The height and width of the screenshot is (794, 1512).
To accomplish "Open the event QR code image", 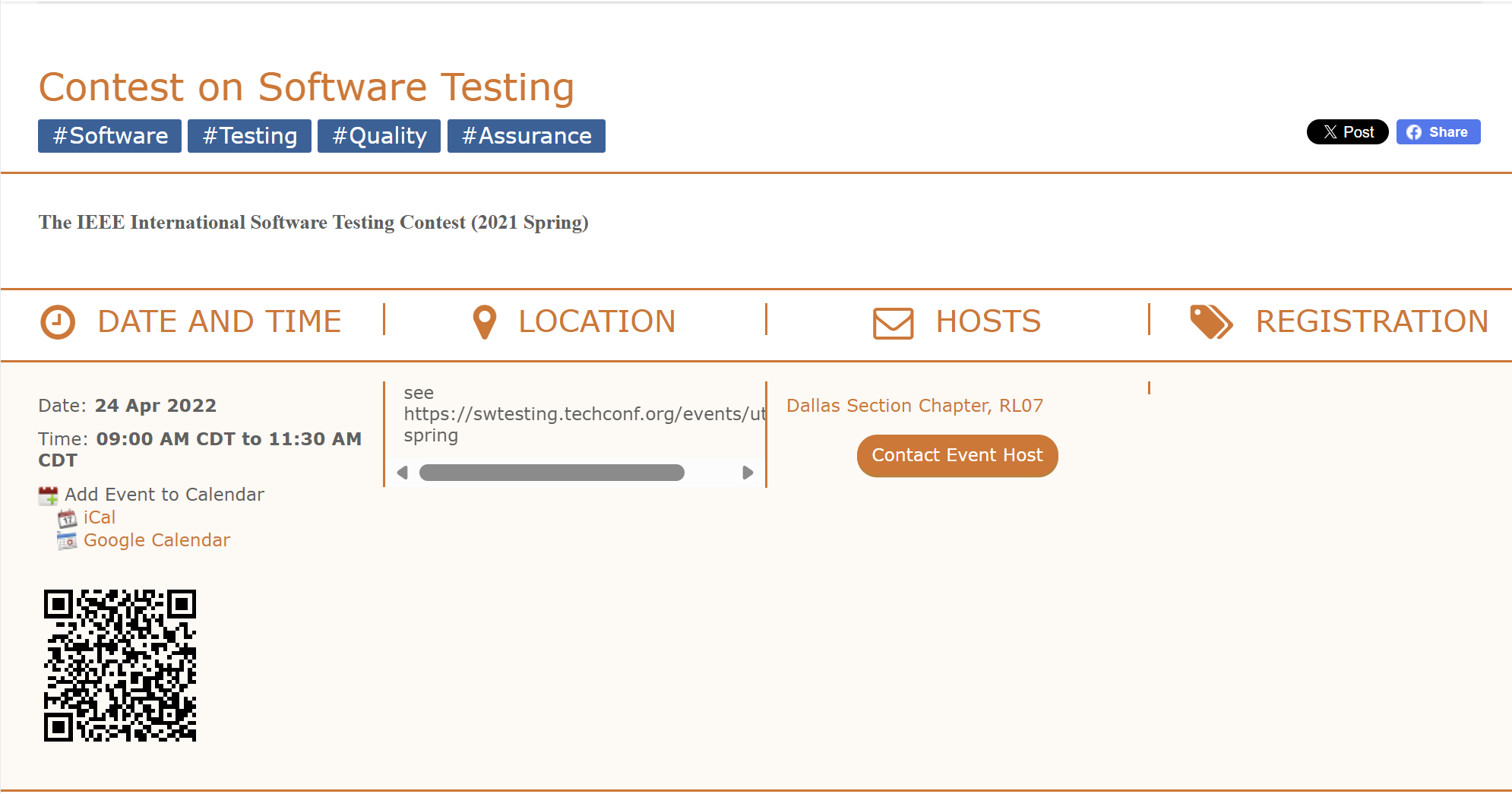I will pyautogui.click(x=120, y=666).
